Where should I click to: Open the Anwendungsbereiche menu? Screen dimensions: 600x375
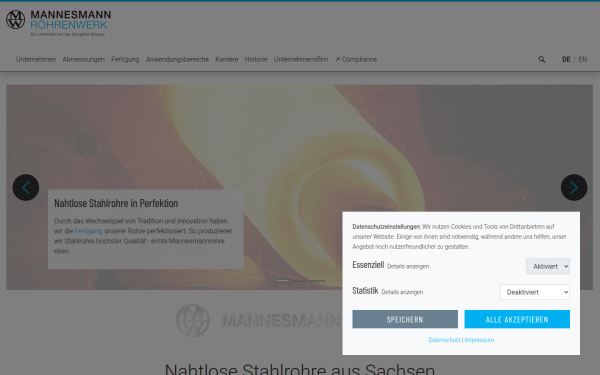pyautogui.click(x=177, y=59)
